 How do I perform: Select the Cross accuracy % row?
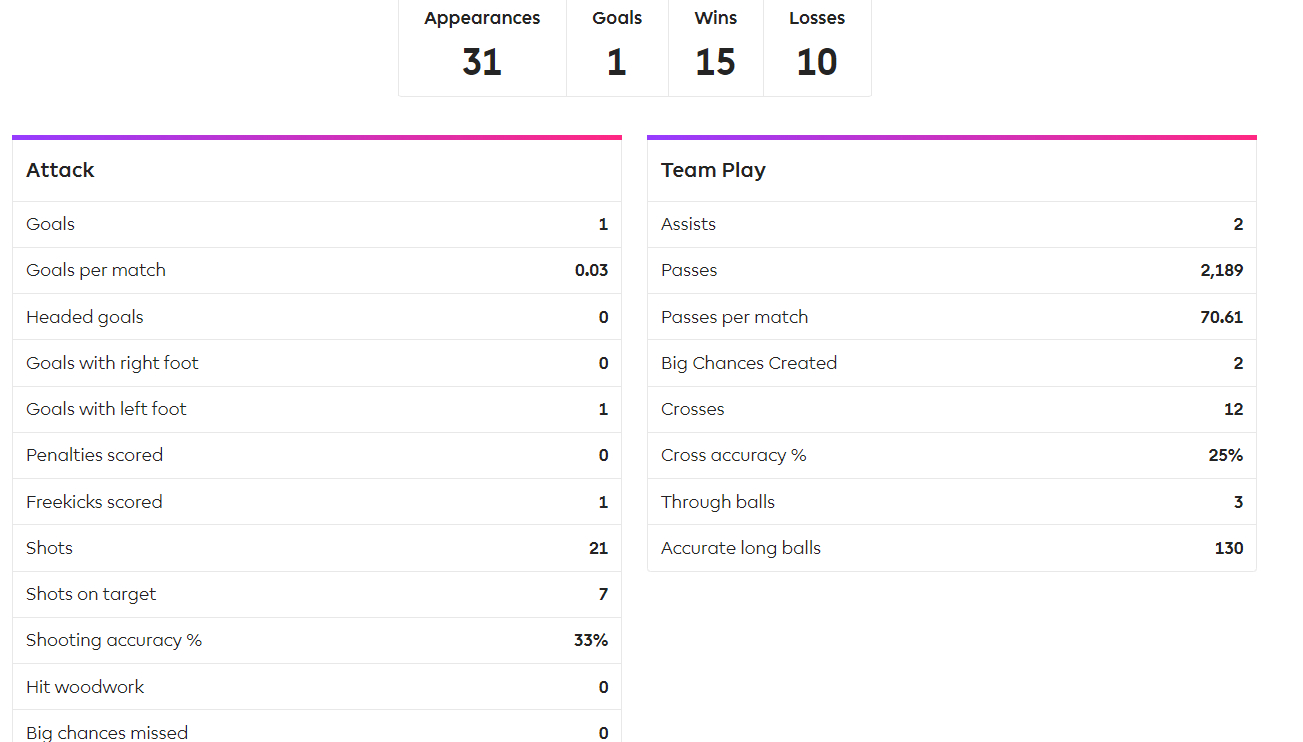pos(952,455)
